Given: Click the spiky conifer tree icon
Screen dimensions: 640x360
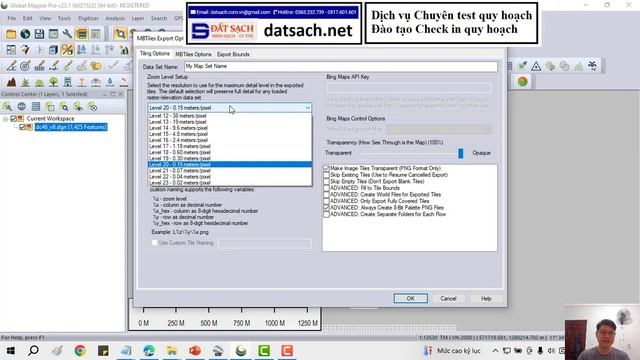Looking at the screenshot, I should click(25, 82).
